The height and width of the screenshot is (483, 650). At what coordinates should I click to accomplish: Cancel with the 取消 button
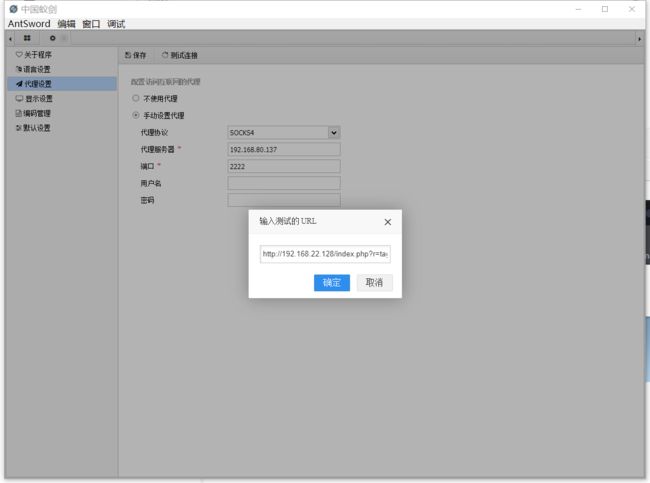coord(374,283)
